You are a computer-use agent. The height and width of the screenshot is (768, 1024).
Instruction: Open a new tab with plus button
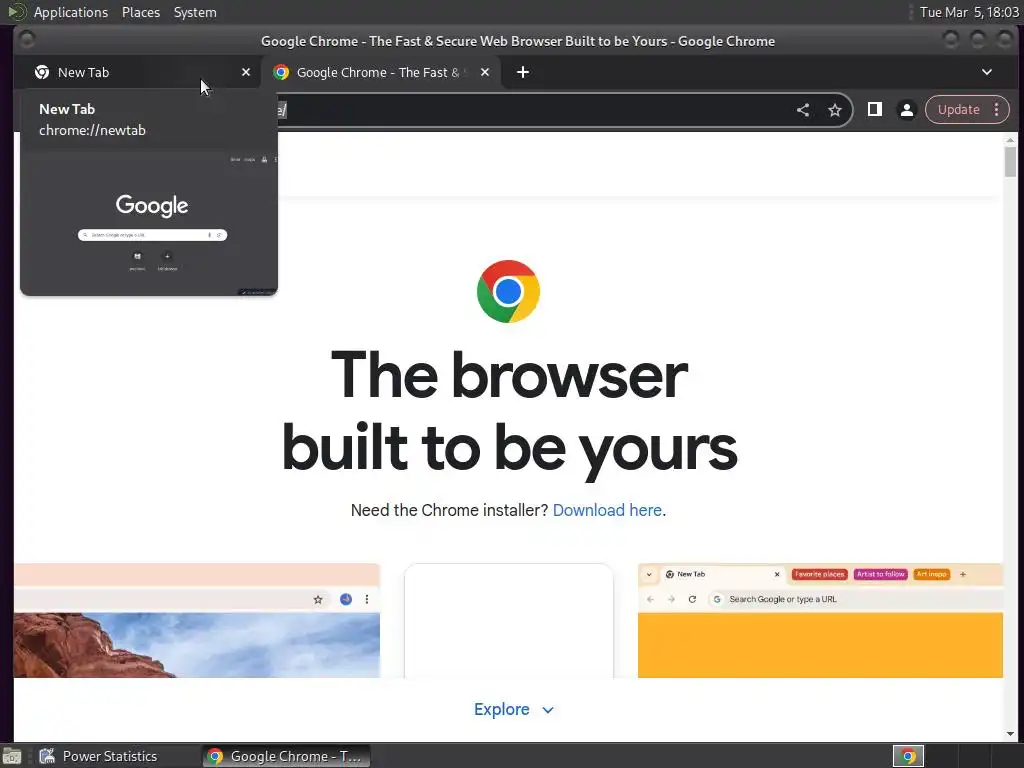[x=522, y=72]
